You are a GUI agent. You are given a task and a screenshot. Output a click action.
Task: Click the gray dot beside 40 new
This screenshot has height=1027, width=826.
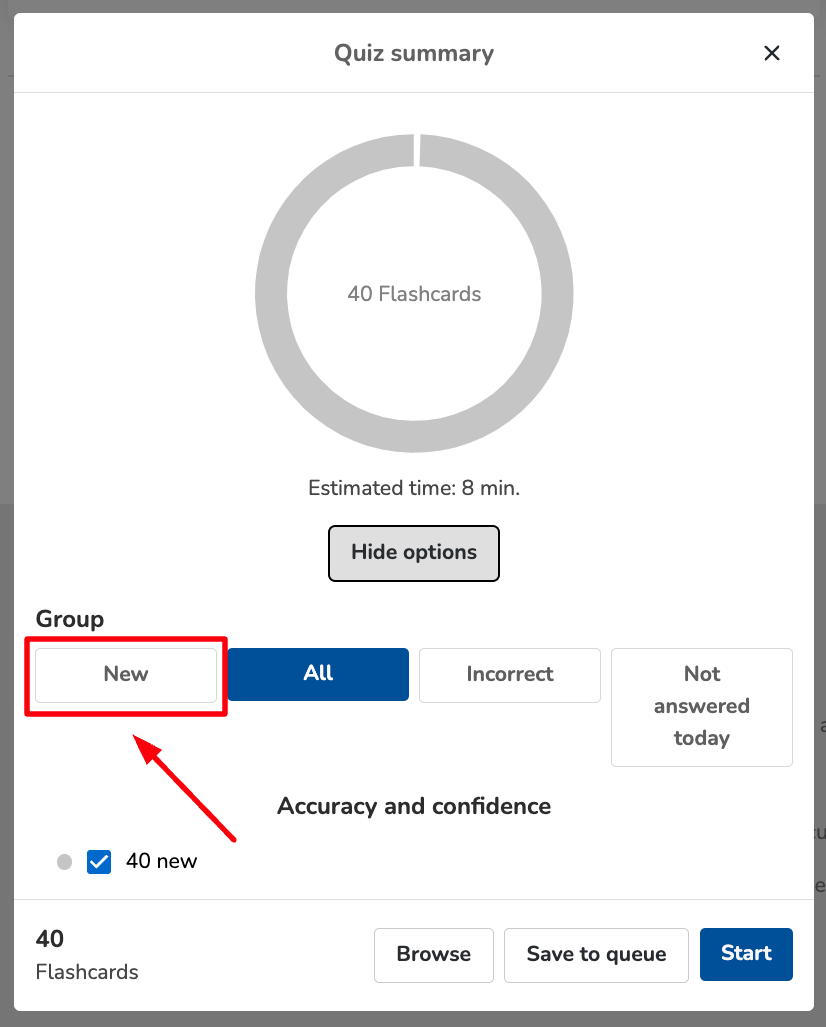[x=65, y=862]
